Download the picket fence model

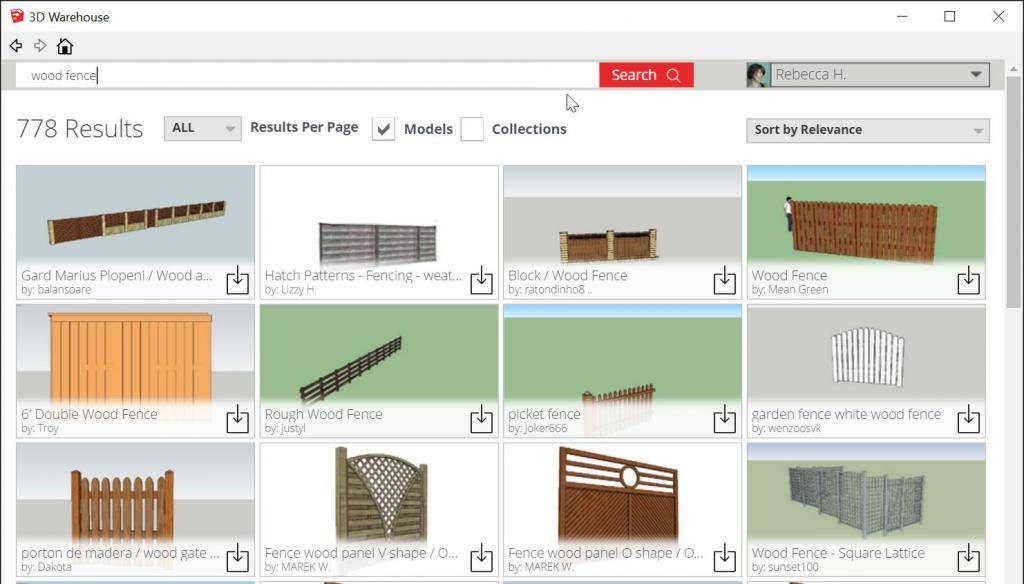click(724, 420)
